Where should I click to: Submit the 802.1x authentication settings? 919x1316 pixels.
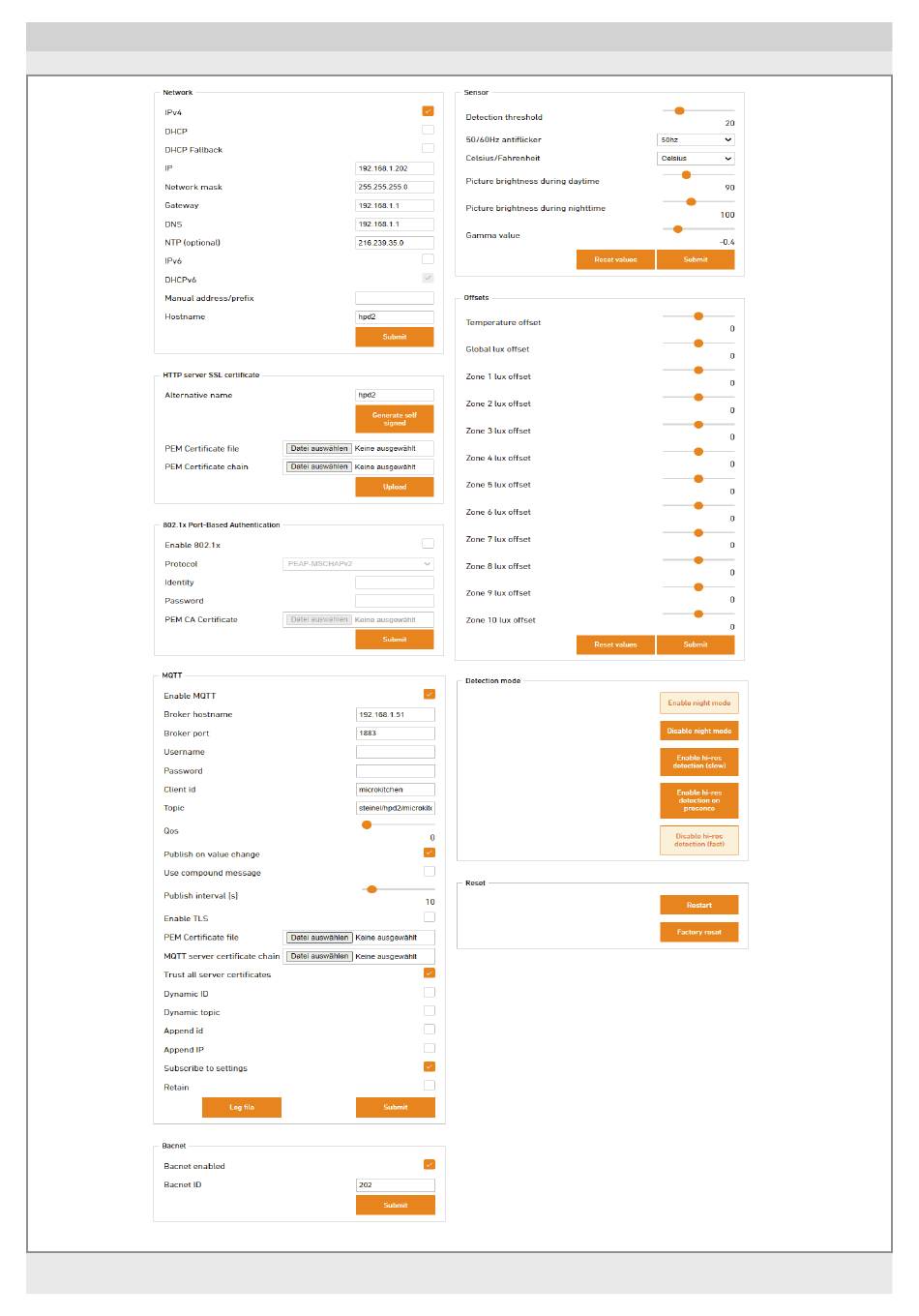(395, 640)
